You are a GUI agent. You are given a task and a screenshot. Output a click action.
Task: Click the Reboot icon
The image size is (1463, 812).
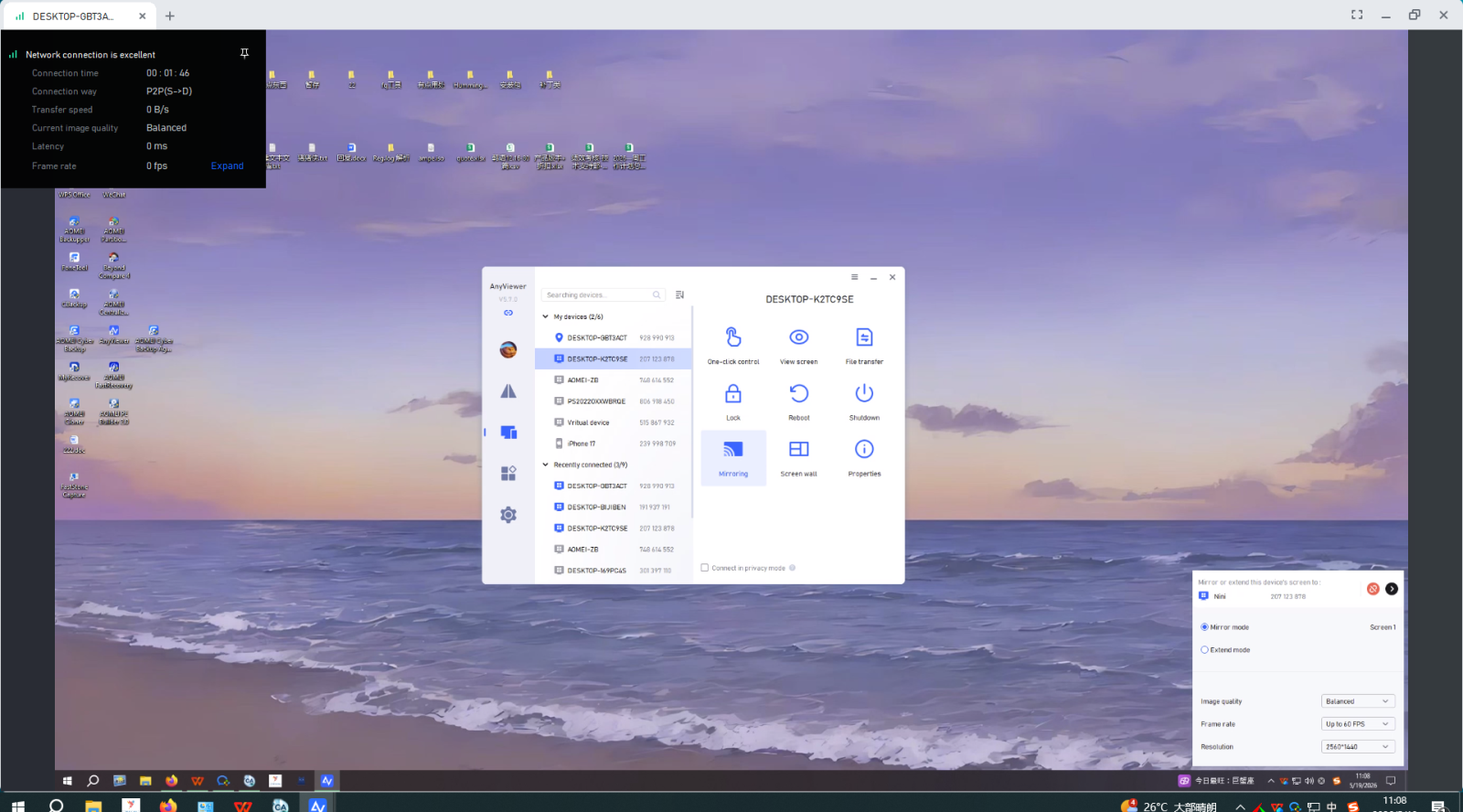pos(799,393)
